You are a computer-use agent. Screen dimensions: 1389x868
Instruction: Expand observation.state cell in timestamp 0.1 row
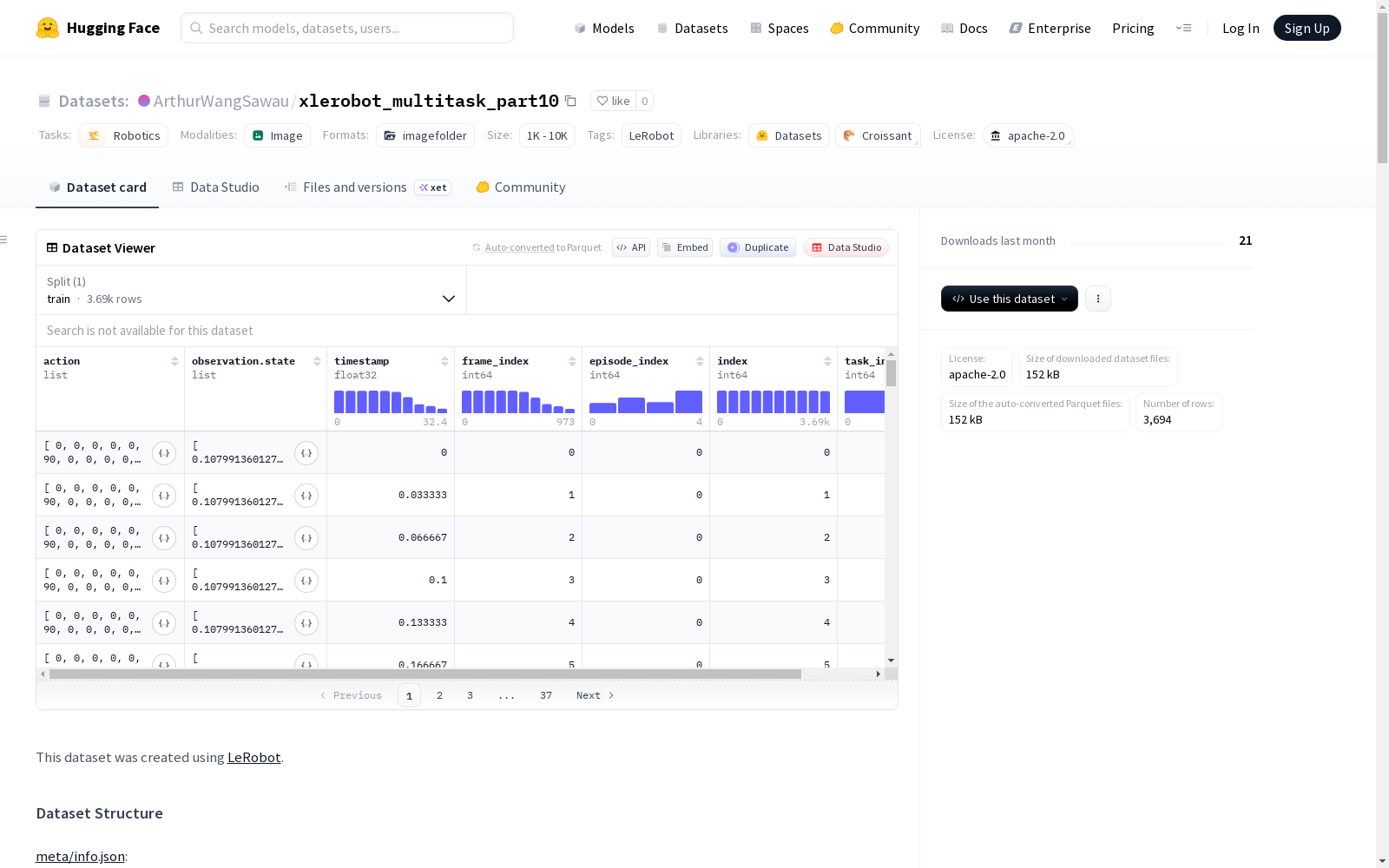click(306, 581)
